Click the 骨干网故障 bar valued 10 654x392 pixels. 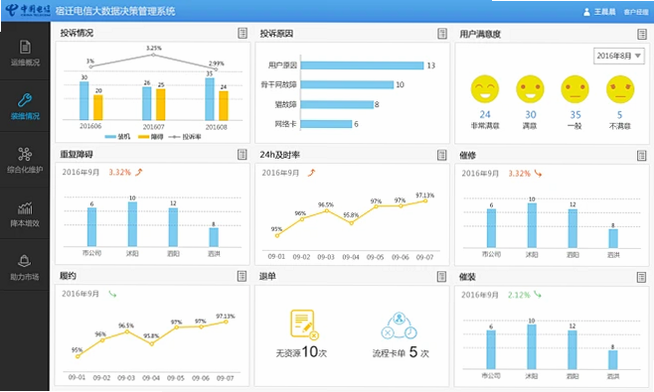coord(347,85)
